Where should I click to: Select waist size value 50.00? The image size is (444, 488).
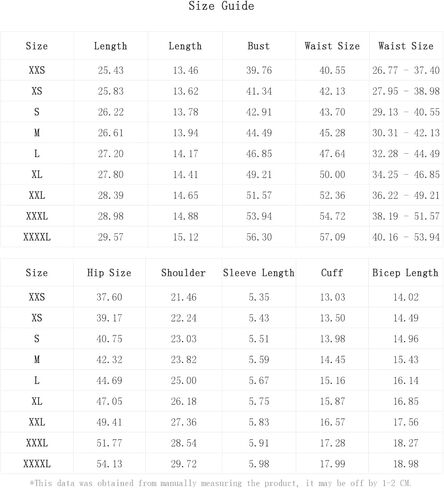[332, 174]
